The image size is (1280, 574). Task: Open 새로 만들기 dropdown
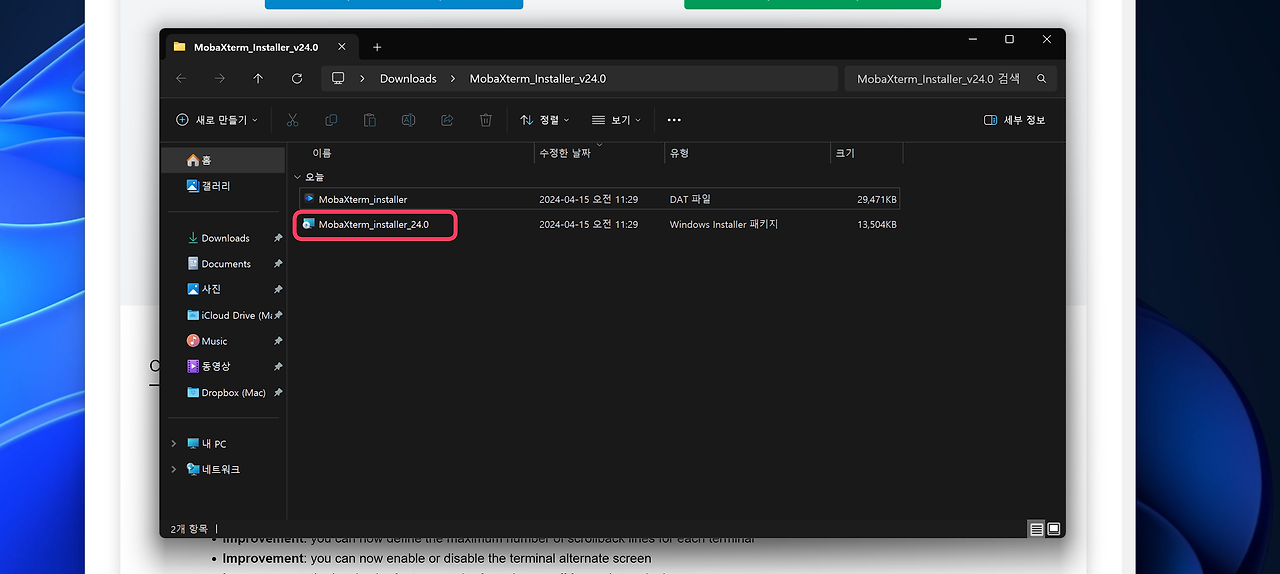pos(217,120)
